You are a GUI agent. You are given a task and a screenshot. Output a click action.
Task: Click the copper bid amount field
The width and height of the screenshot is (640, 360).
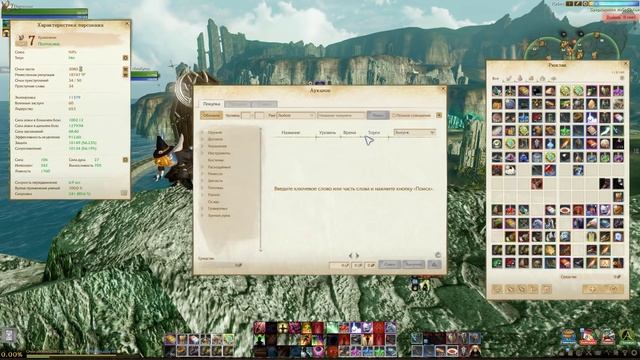[x=370, y=265]
